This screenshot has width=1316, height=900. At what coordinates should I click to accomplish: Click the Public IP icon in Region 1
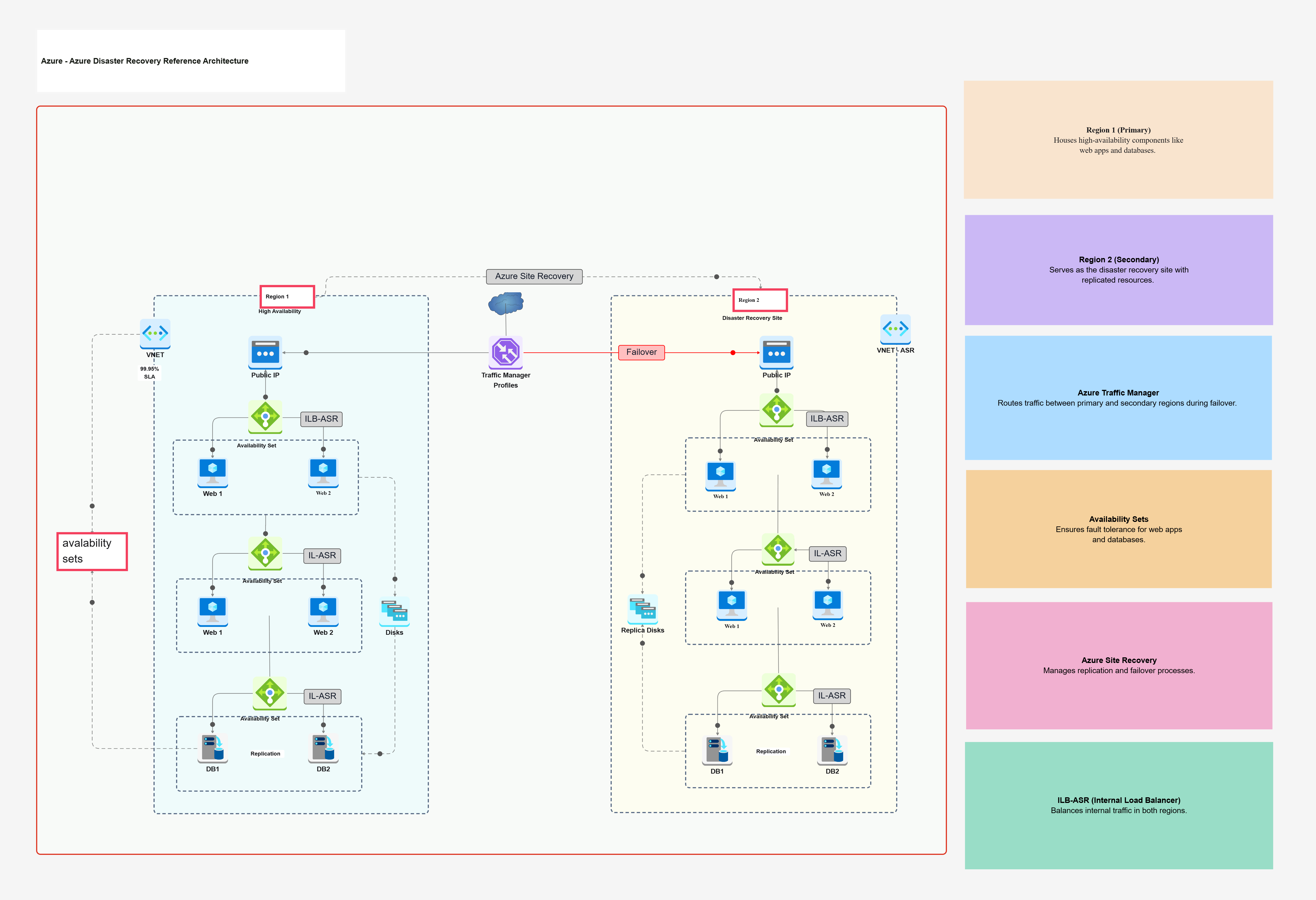coord(265,352)
